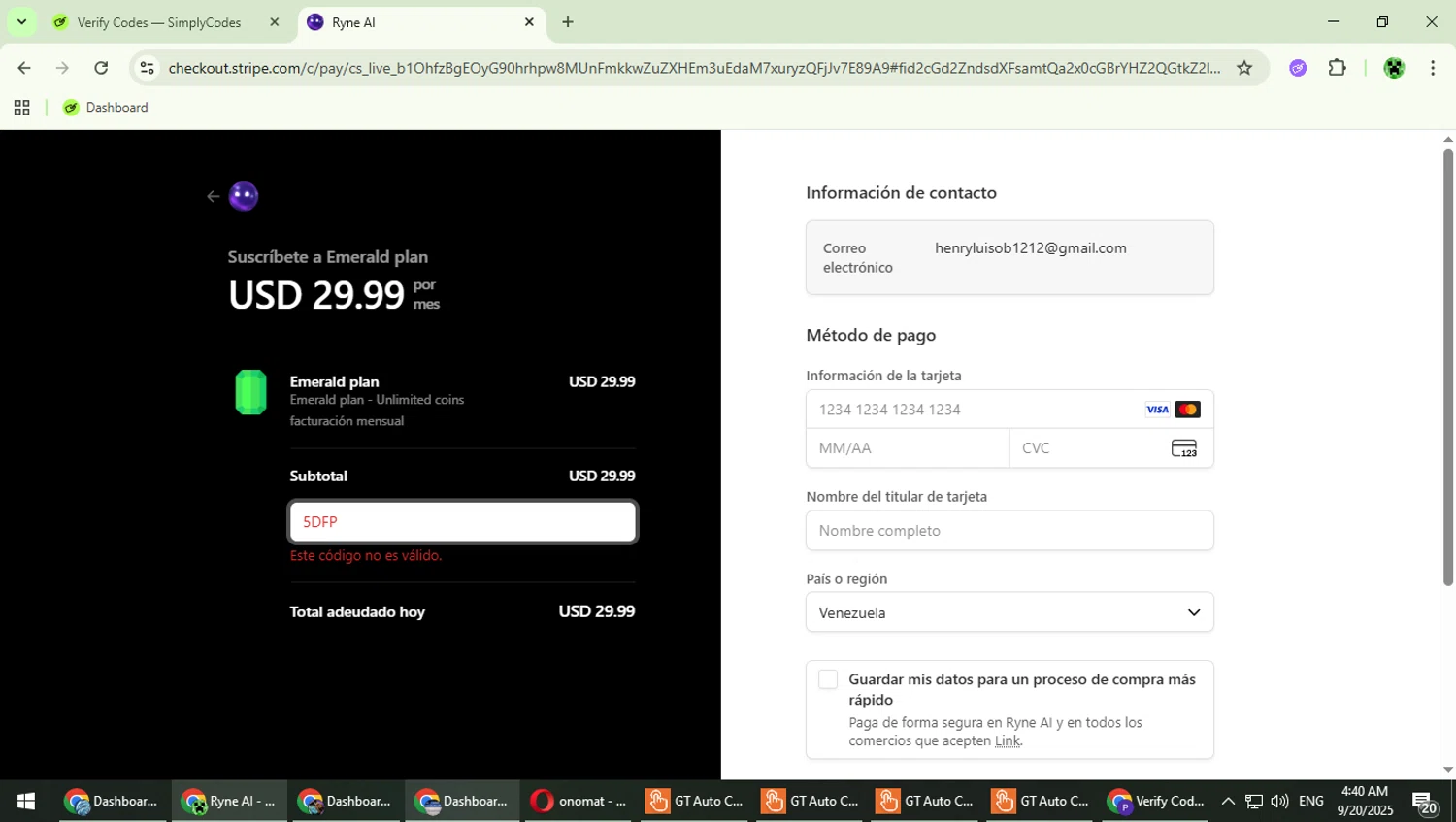Open the Extensions puzzle icon
Image resolution: width=1456 pixels, height=822 pixels.
1338,68
